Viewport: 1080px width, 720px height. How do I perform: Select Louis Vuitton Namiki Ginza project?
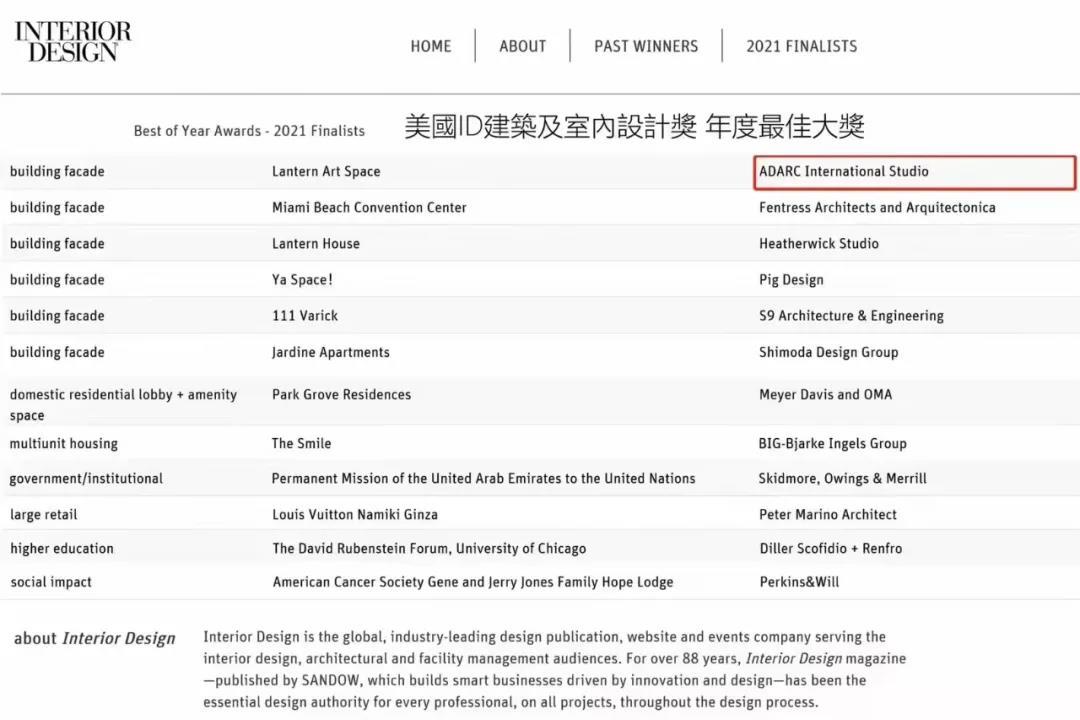pos(355,515)
